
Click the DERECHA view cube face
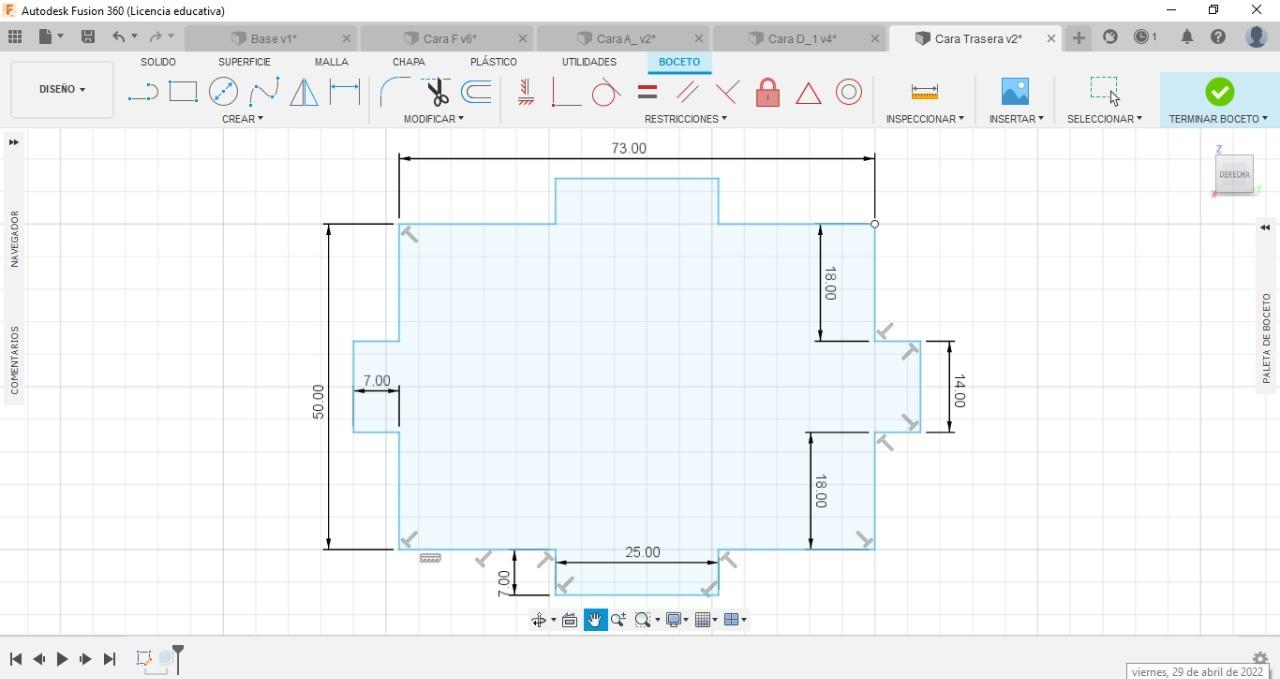point(1234,174)
